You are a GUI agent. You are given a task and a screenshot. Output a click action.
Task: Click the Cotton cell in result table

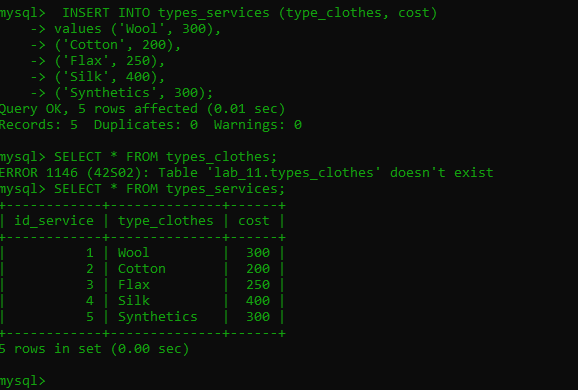(x=142, y=269)
